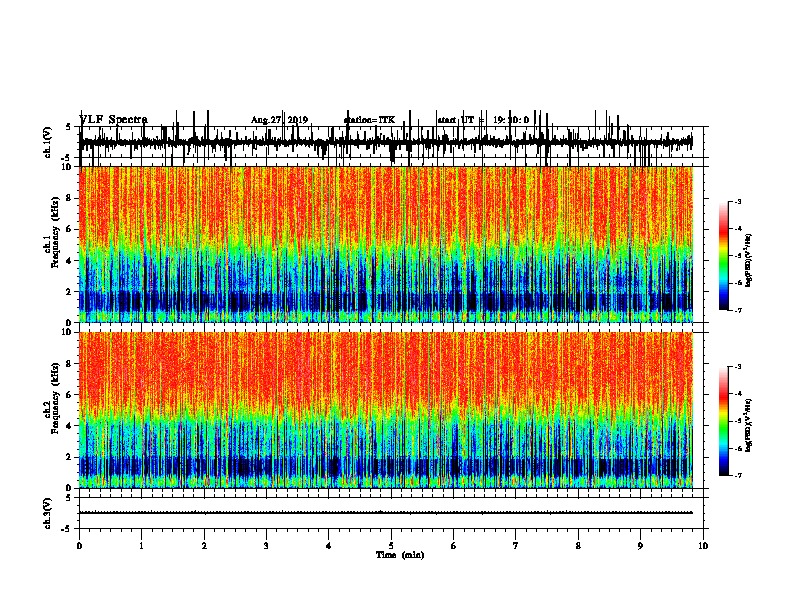Click time axis tick label '1'

tap(142, 546)
